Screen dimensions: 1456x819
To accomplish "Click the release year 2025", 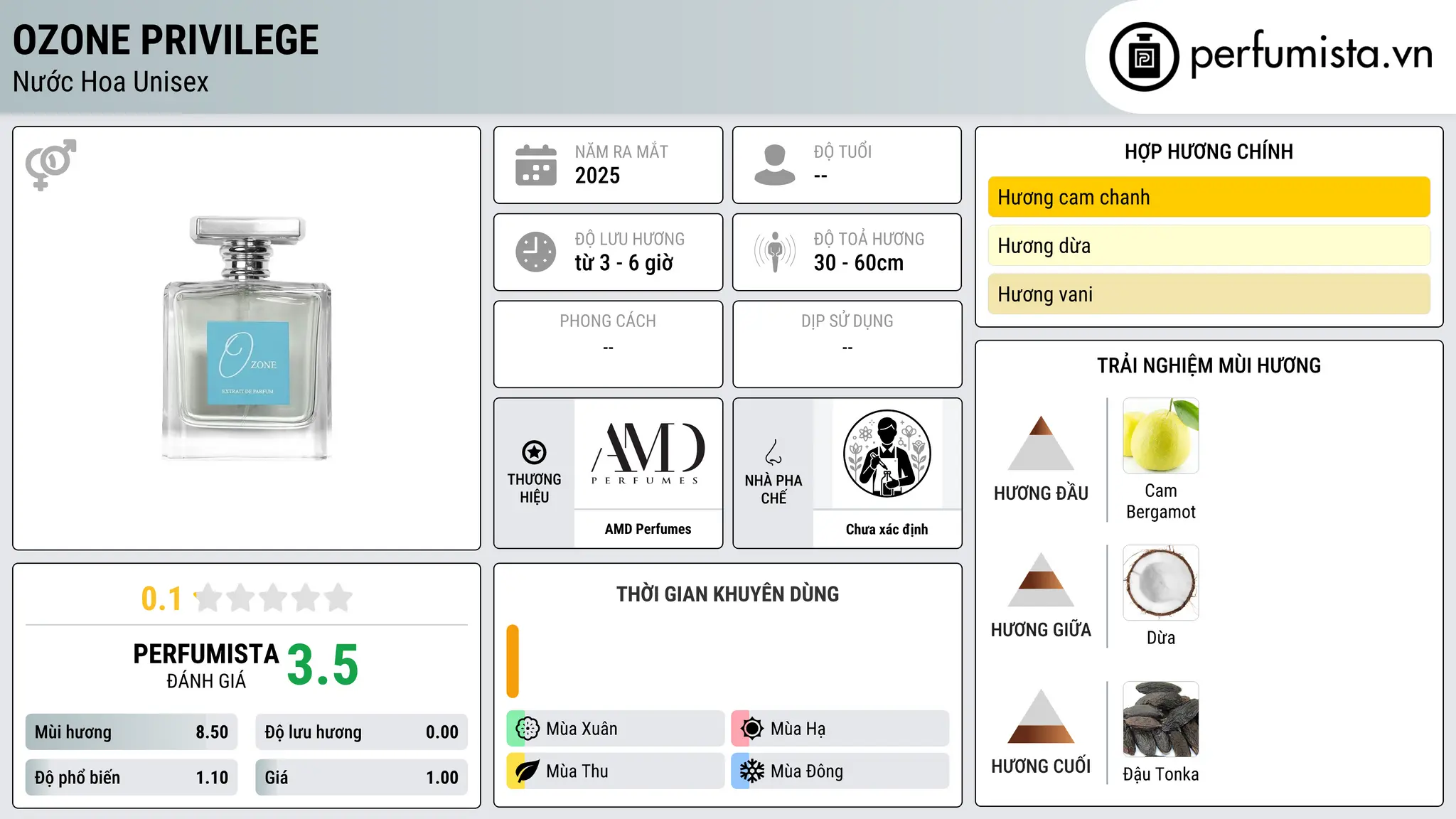I will pos(597,176).
